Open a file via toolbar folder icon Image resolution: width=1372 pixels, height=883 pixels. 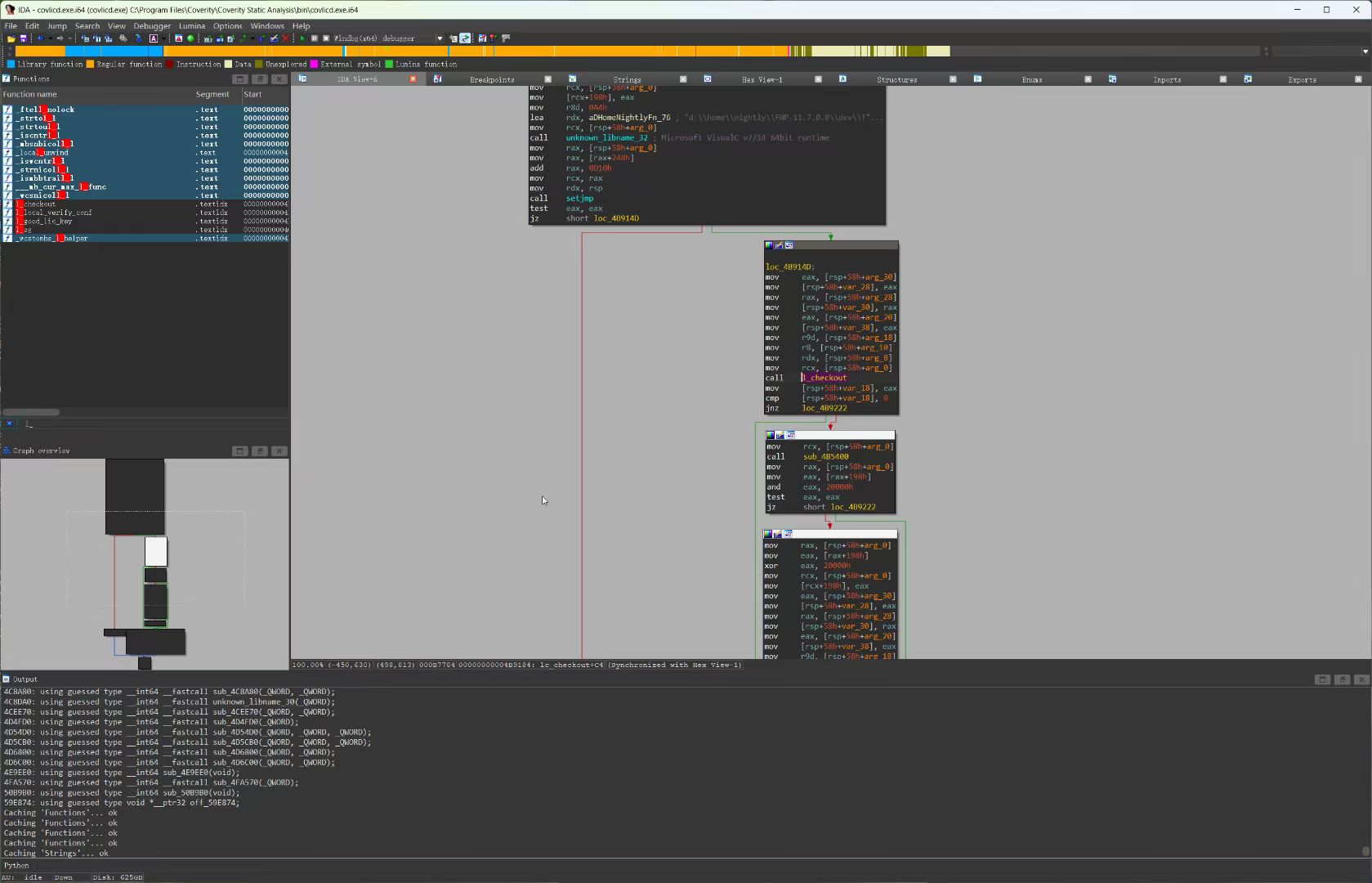[x=11, y=38]
